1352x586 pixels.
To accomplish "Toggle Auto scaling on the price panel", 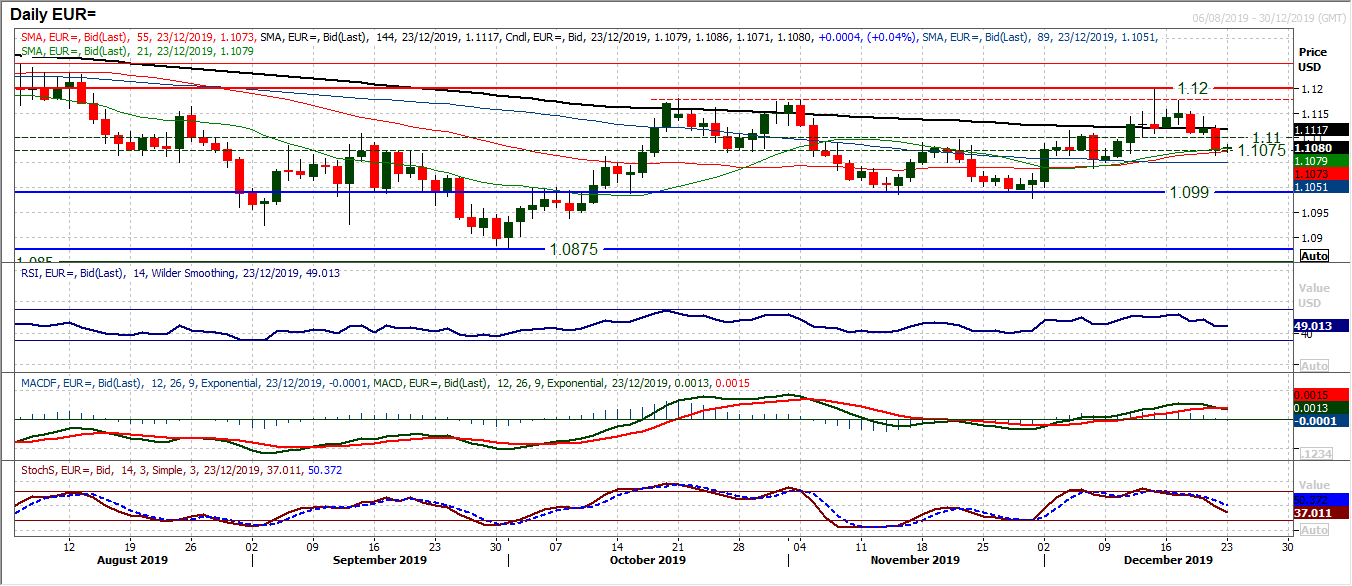I will 1314,256.
